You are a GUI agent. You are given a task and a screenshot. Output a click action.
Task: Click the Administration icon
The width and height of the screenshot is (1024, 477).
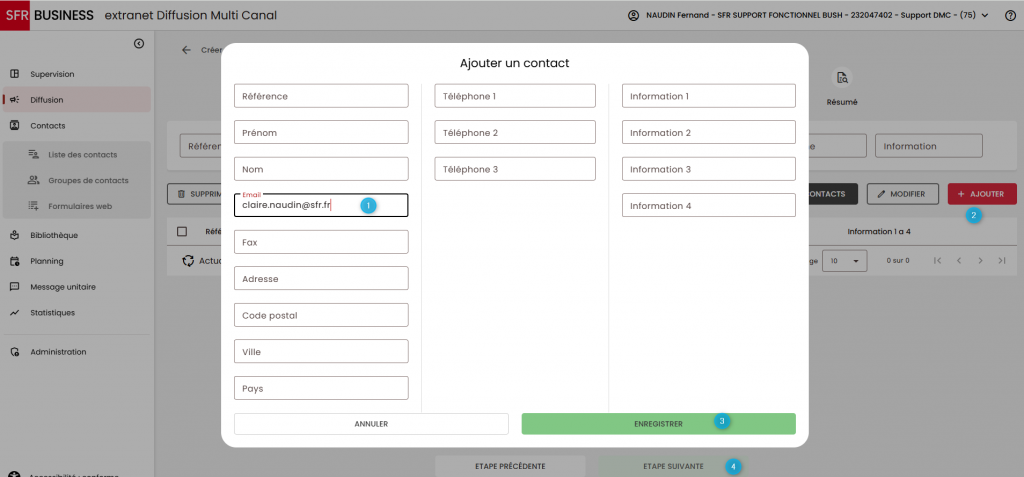pos(14,352)
